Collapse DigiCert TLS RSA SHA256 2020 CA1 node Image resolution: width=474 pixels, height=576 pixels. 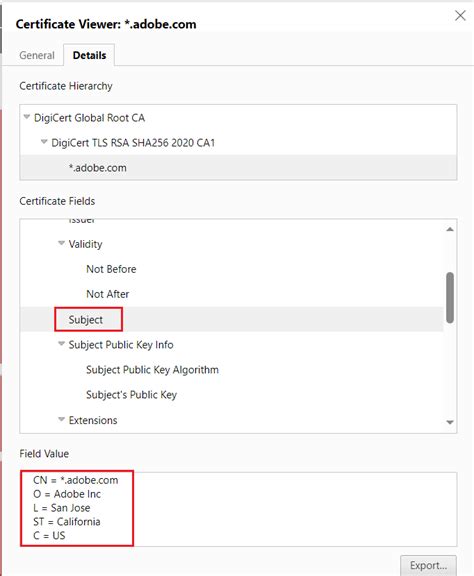[44, 142]
